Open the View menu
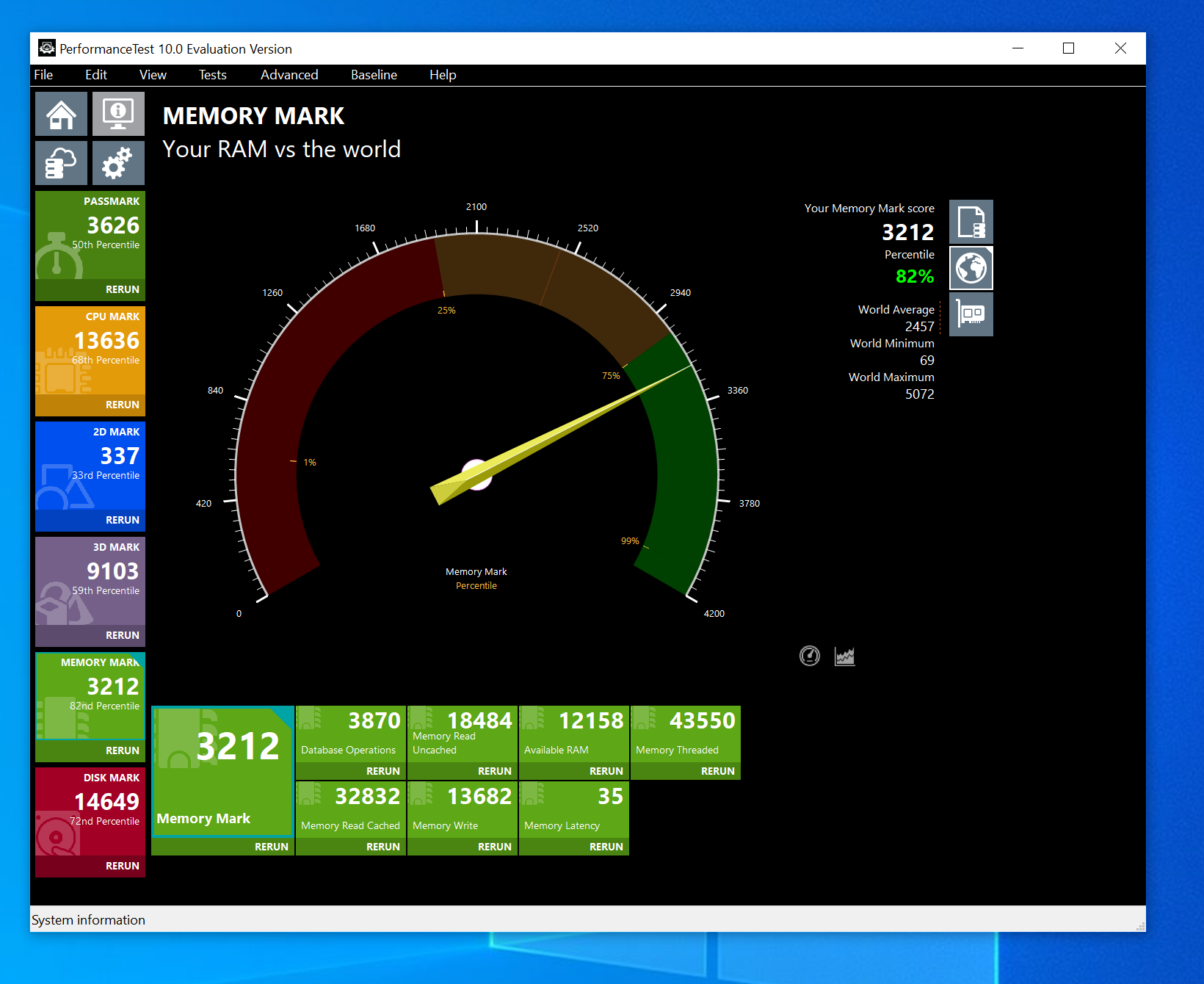Viewport: 1204px width, 984px height. [153, 75]
